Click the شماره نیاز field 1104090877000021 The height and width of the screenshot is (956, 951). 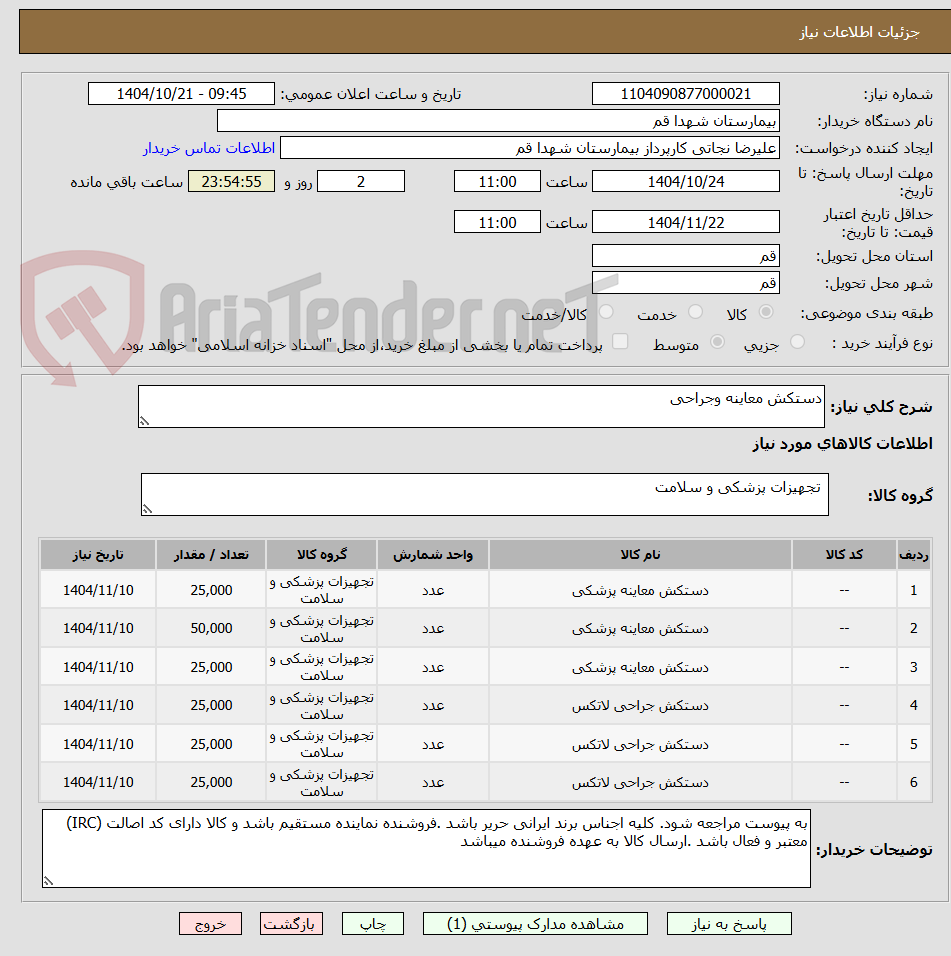pyautogui.click(x=686, y=94)
